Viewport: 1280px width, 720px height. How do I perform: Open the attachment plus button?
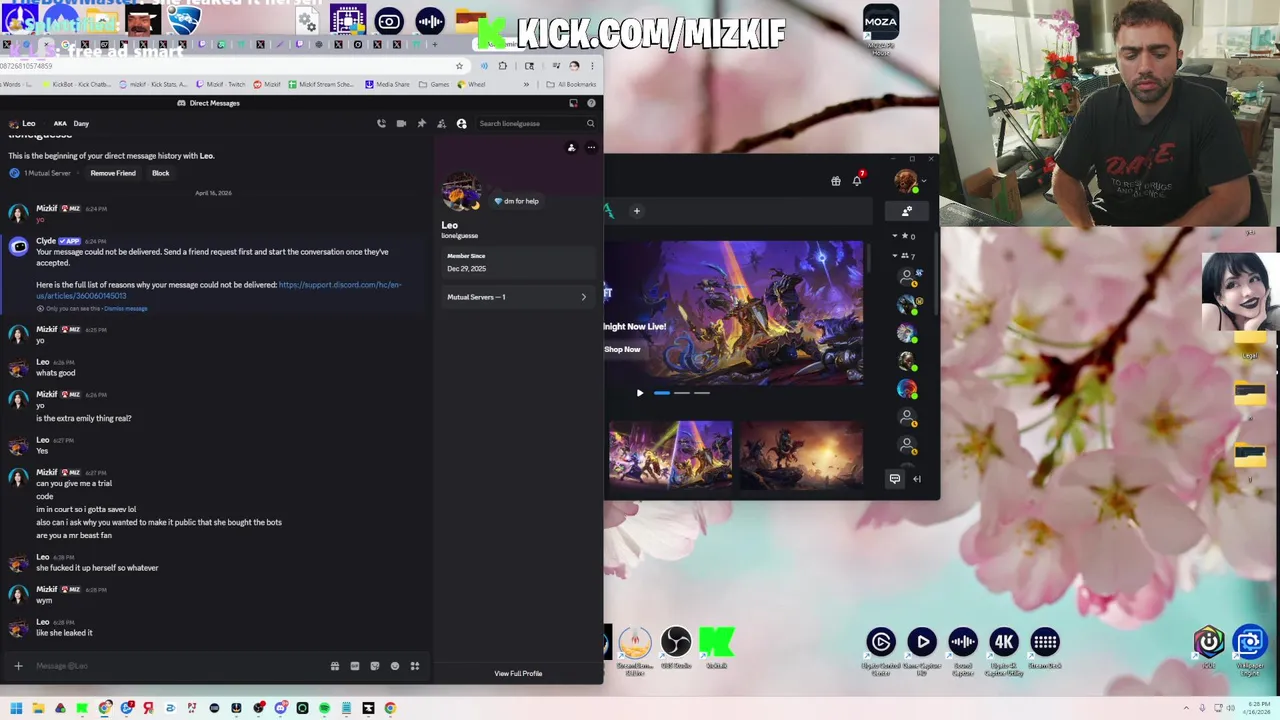[18, 666]
